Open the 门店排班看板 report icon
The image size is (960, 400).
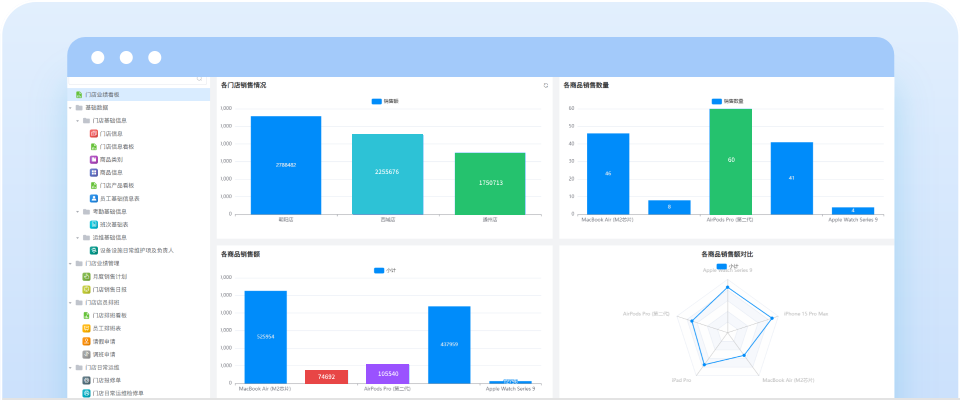86,315
